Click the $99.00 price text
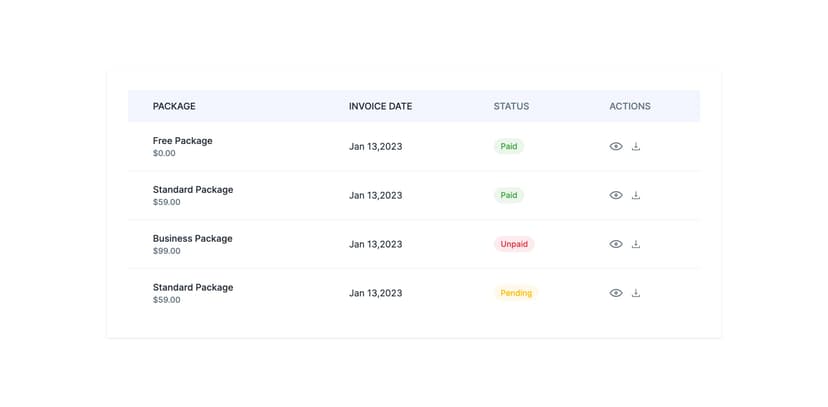This screenshot has height=407, width=828. click(x=166, y=251)
